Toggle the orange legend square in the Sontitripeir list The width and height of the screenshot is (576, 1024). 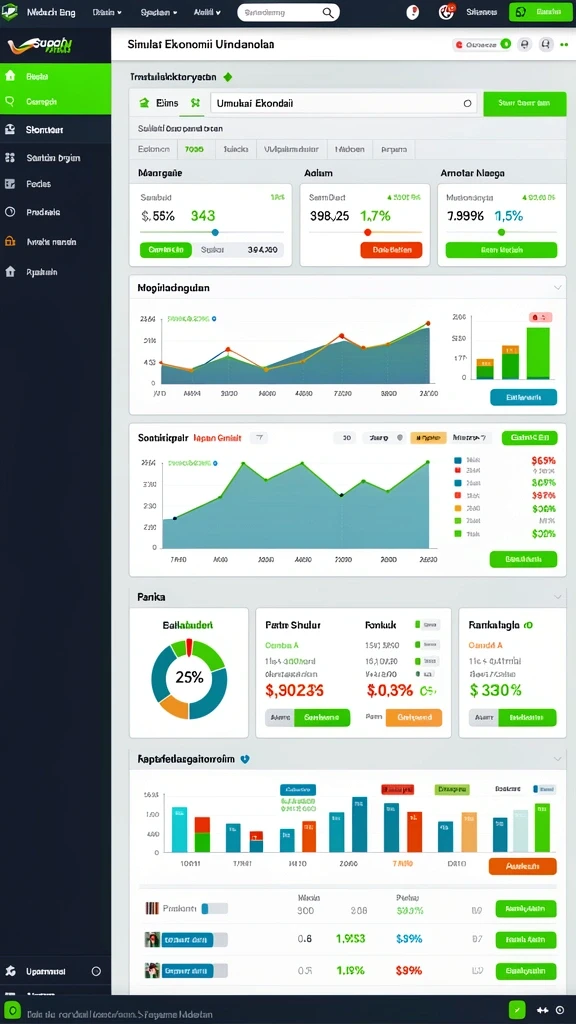click(x=458, y=508)
